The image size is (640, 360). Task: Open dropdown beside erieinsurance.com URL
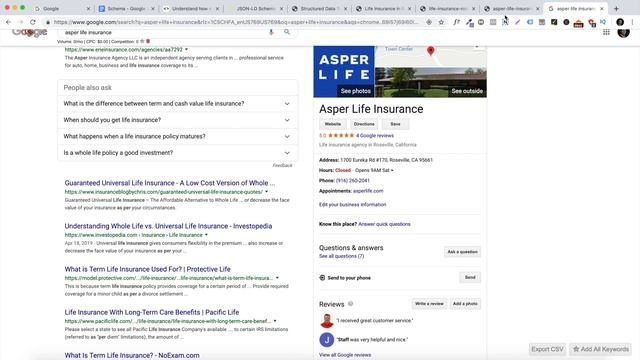[187, 49]
